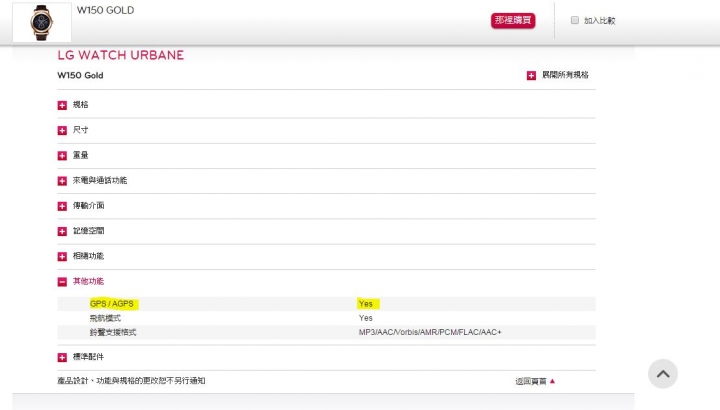The width and height of the screenshot is (720, 410).
Task: Click the 尺寸 section label
Action: click(x=80, y=130)
